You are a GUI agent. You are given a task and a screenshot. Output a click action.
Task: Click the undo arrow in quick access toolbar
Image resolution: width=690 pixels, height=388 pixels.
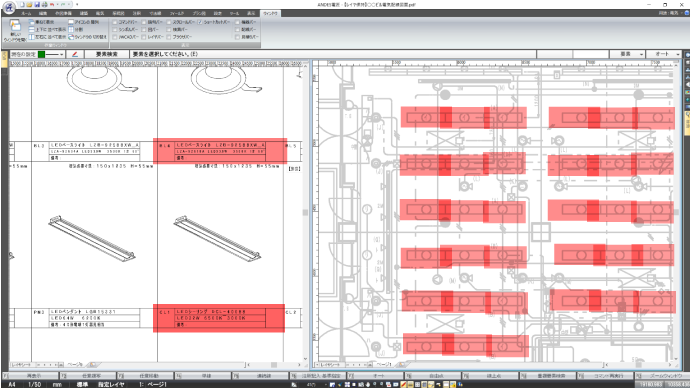point(52,4)
